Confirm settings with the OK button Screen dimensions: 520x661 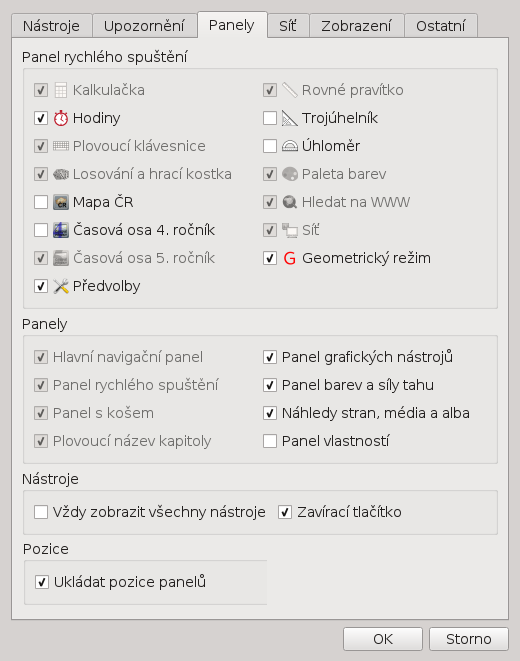click(x=383, y=639)
